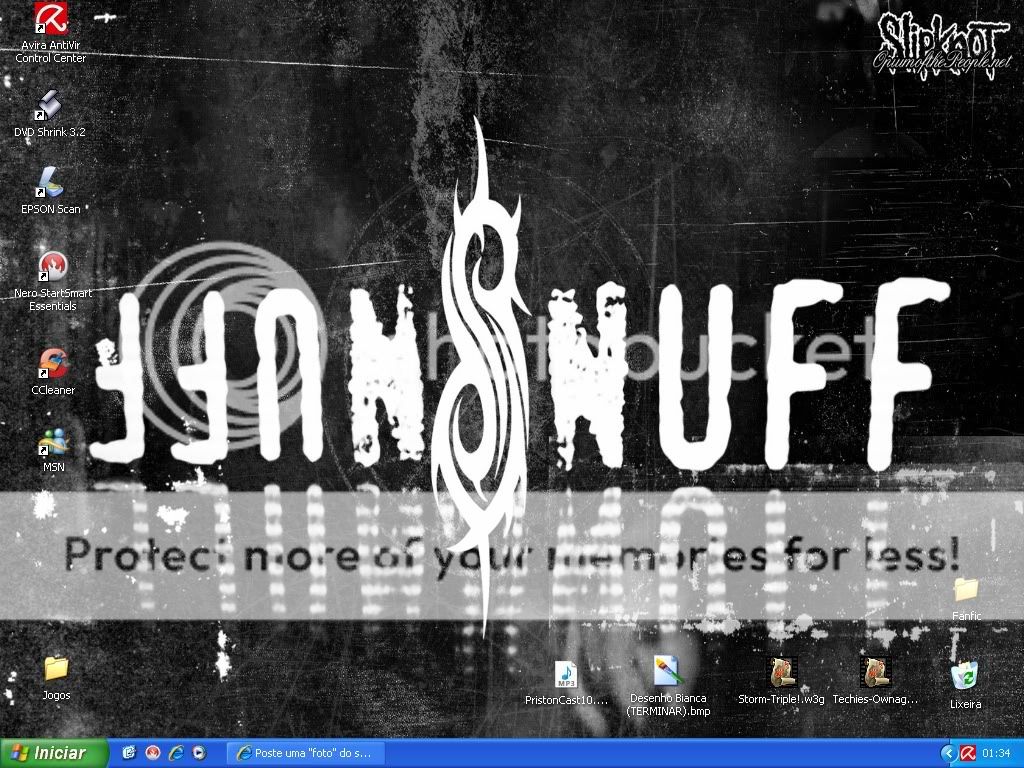Open Avira AntiVir Control Center shortcut
Image resolution: width=1024 pixels, height=768 pixels.
[x=51, y=33]
